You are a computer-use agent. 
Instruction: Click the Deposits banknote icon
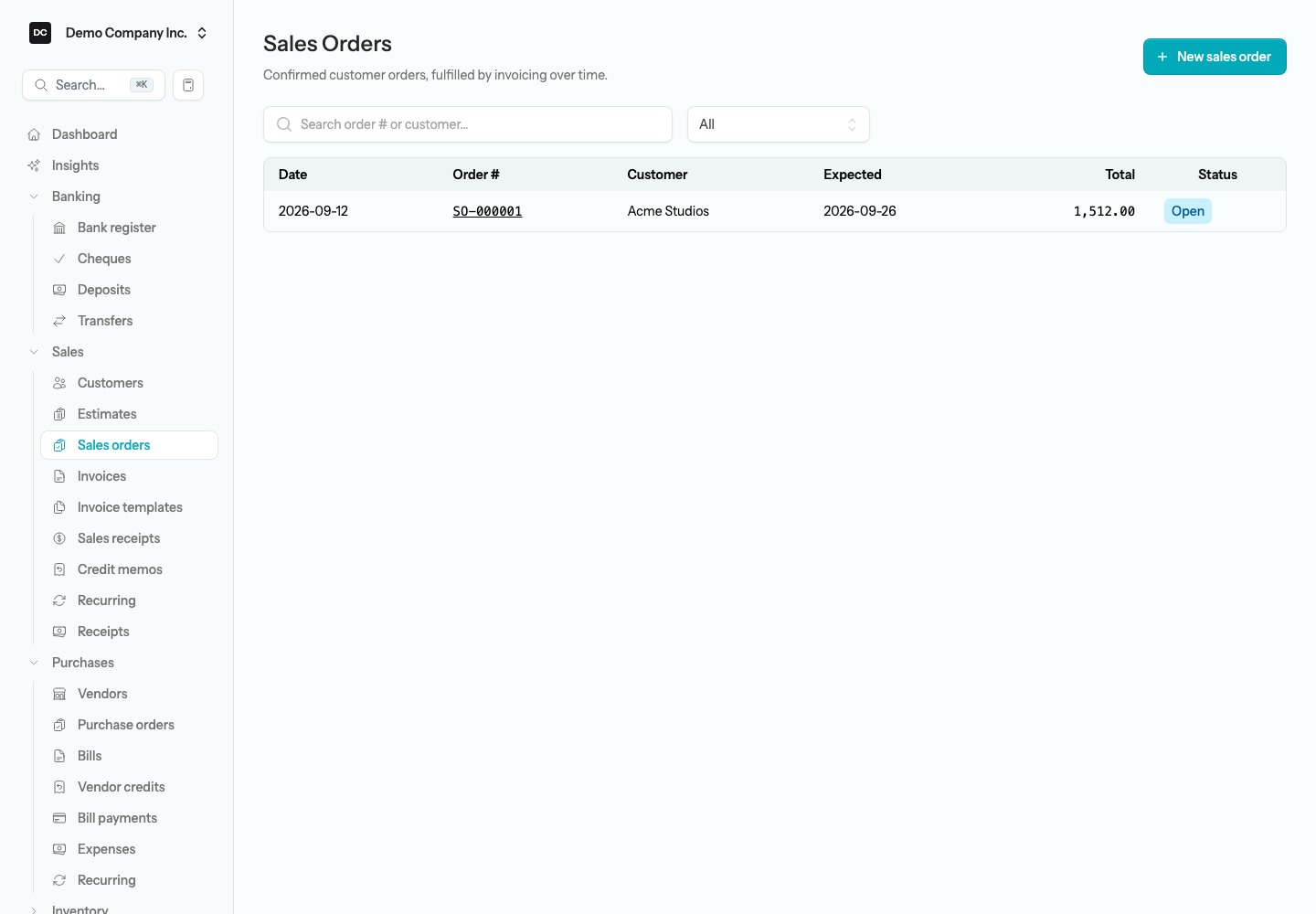click(59, 290)
